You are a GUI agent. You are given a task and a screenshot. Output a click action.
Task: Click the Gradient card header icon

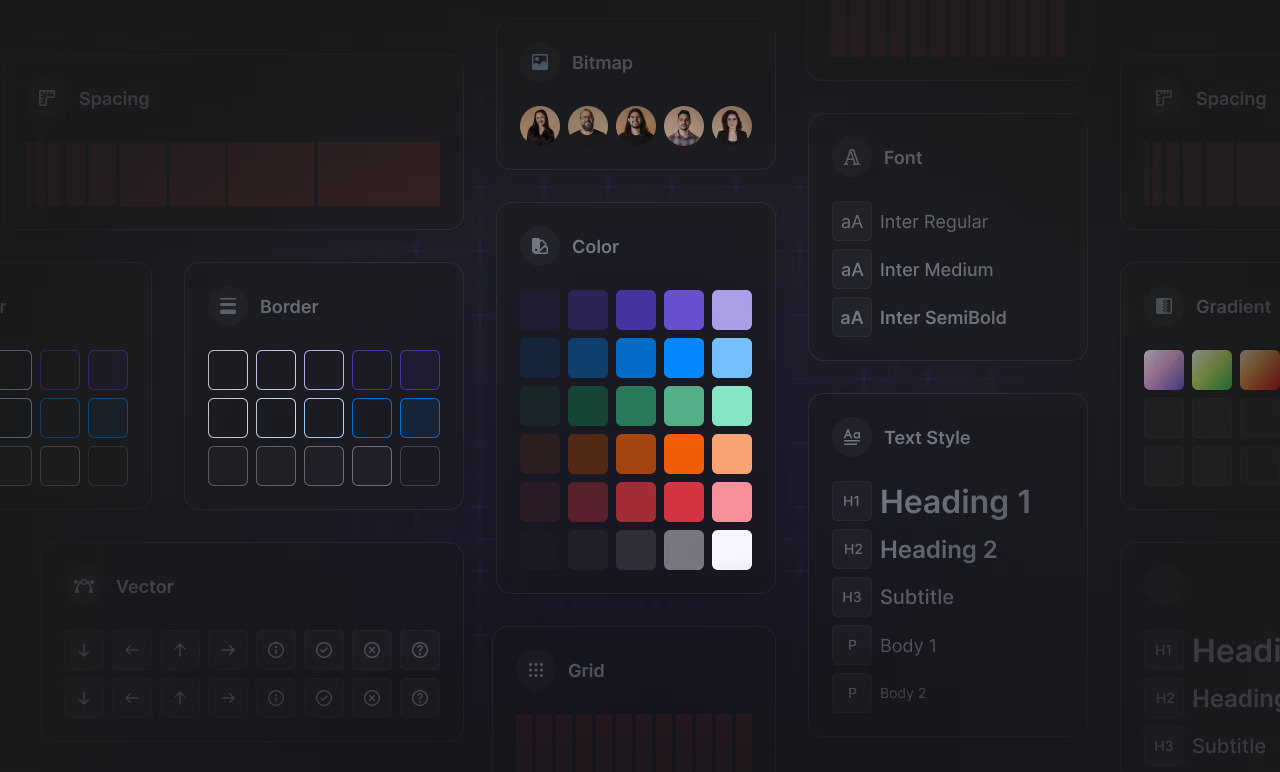click(x=1164, y=306)
